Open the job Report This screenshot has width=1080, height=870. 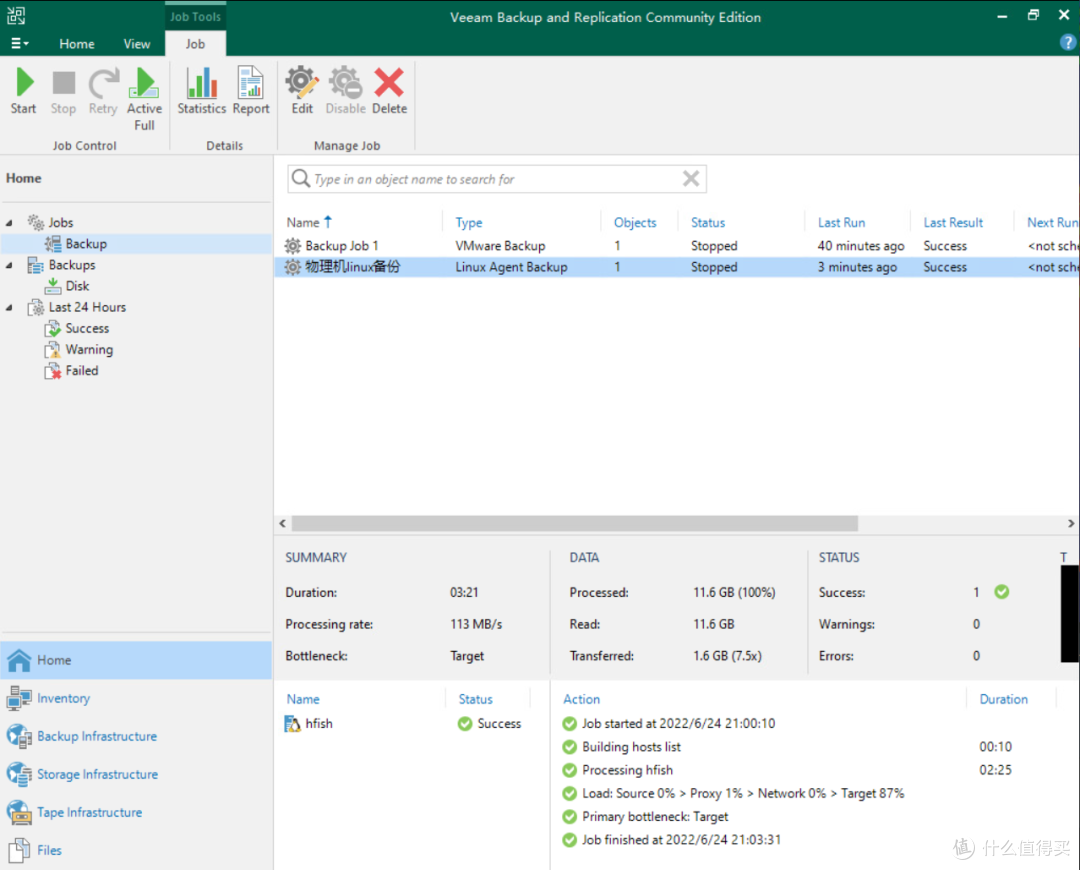(251, 92)
